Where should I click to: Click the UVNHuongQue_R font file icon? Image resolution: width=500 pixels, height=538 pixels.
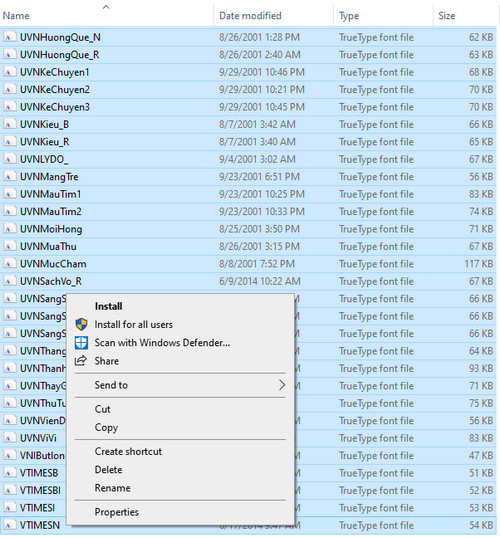point(10,55)
